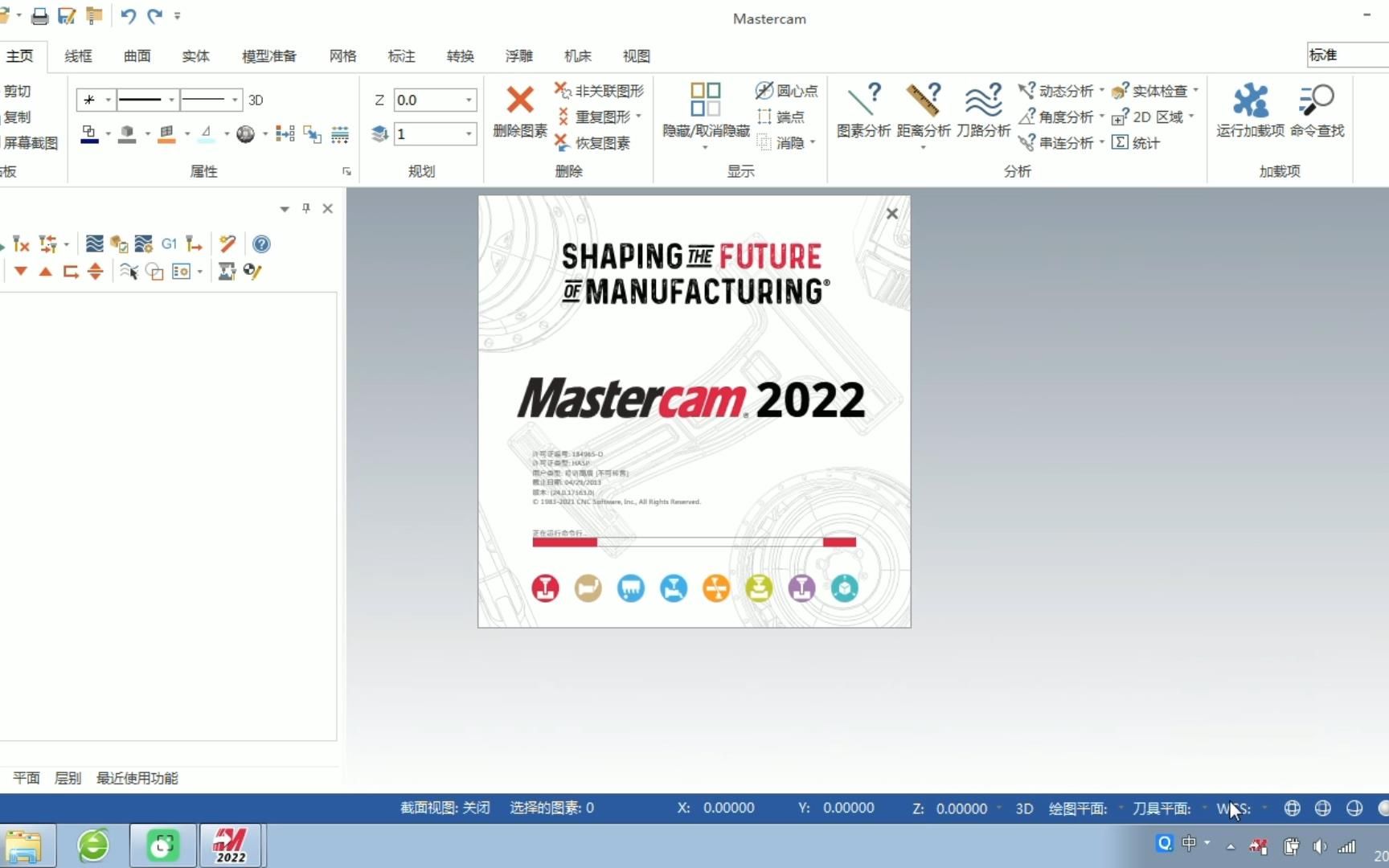
Task: Switch to the 标注 (Drafting) tab
Action: [401, 56]
